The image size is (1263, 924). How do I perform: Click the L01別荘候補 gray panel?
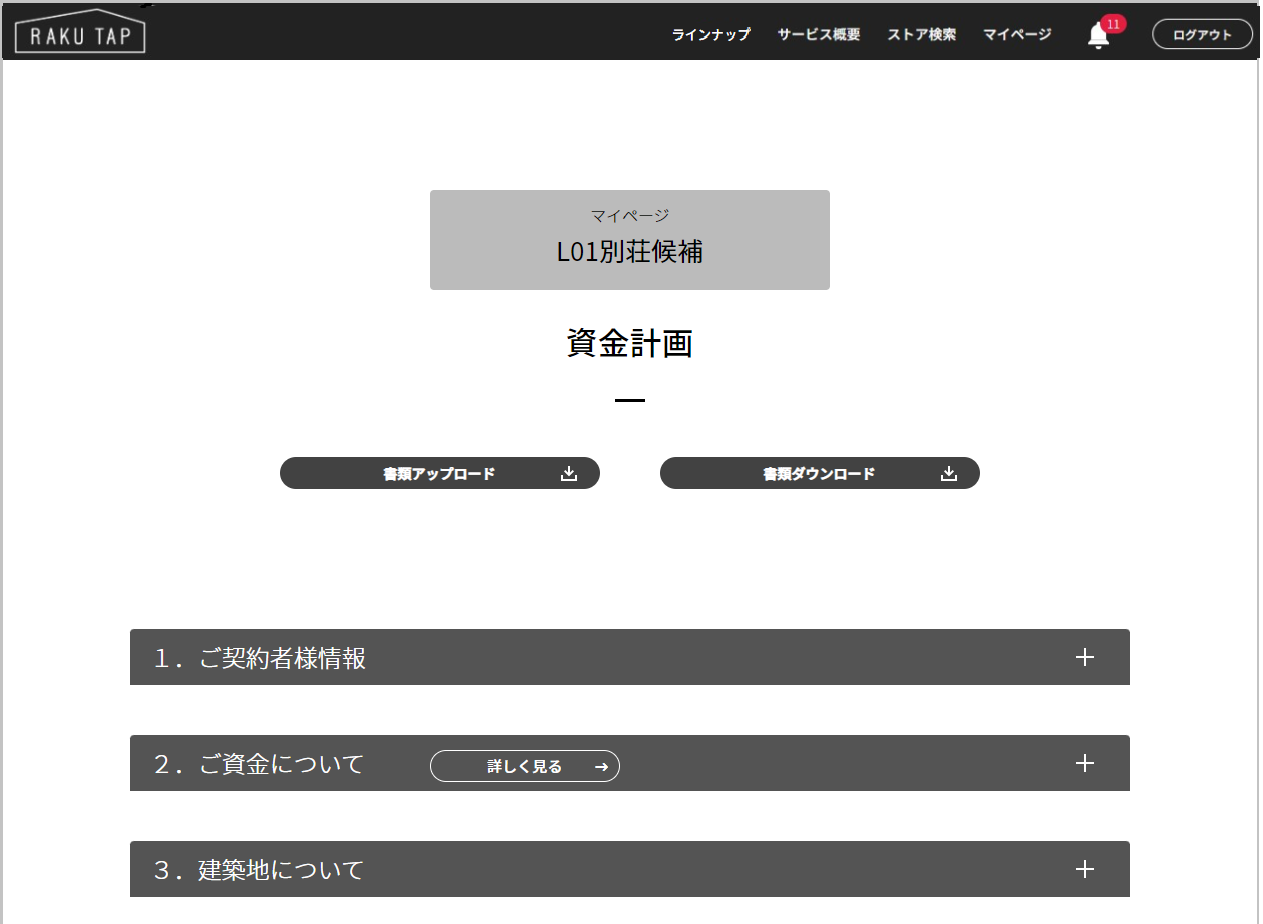point(630,240)
